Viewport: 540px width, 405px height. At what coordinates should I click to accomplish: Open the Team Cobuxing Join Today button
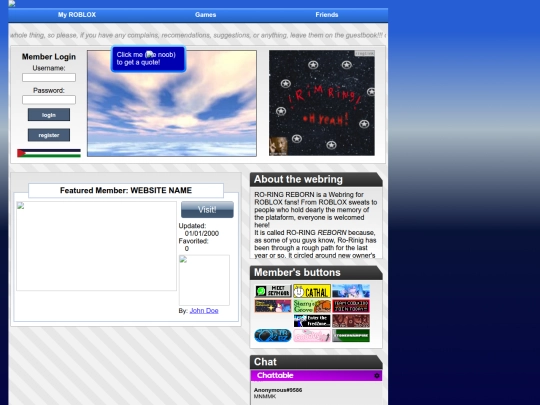pyautogui.click(x=351, y=306)
